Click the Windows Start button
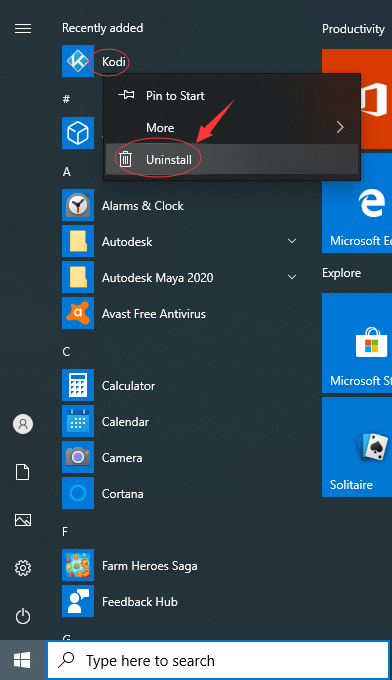Image resolution: width=392 pixels, height=680 pixels. (x=22, y=660)
